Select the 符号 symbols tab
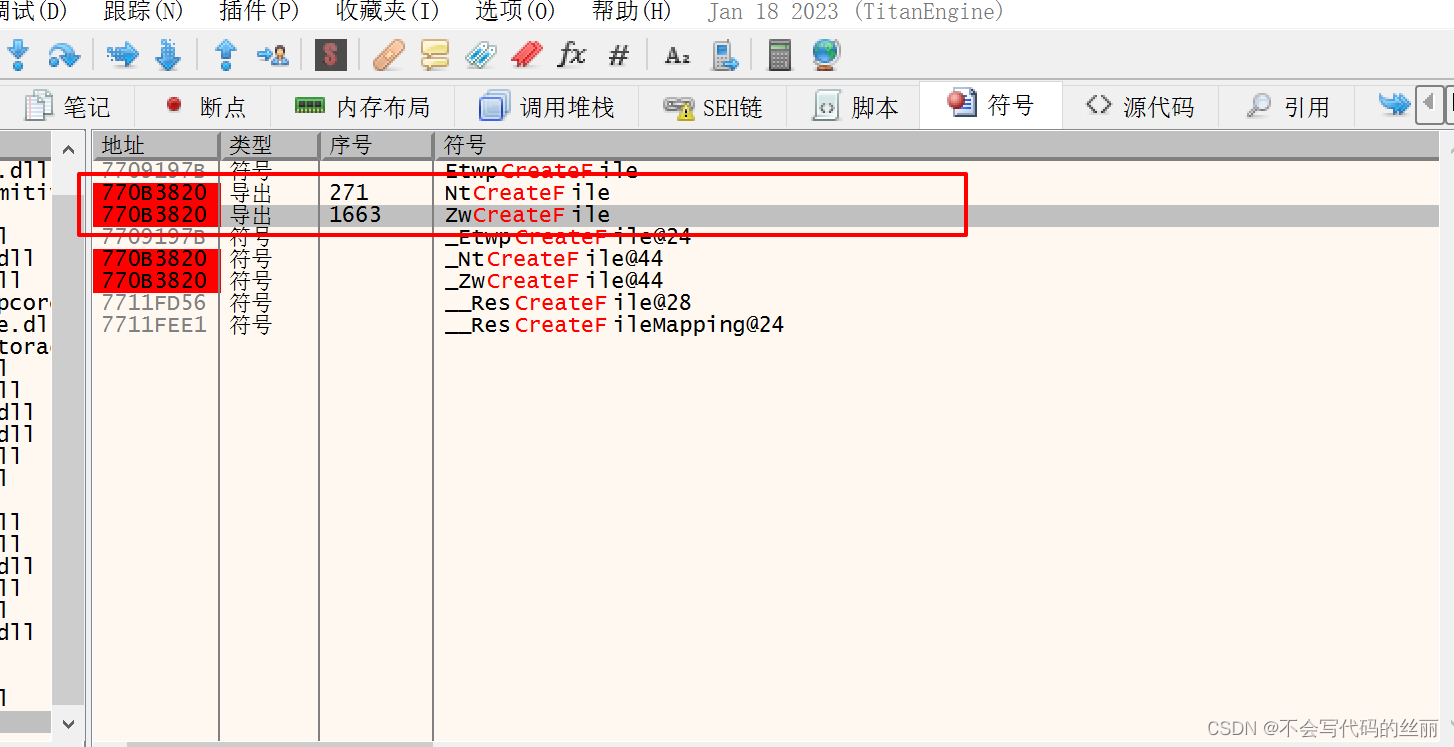This screenshot has height=747, width=1454. (990, 105)
